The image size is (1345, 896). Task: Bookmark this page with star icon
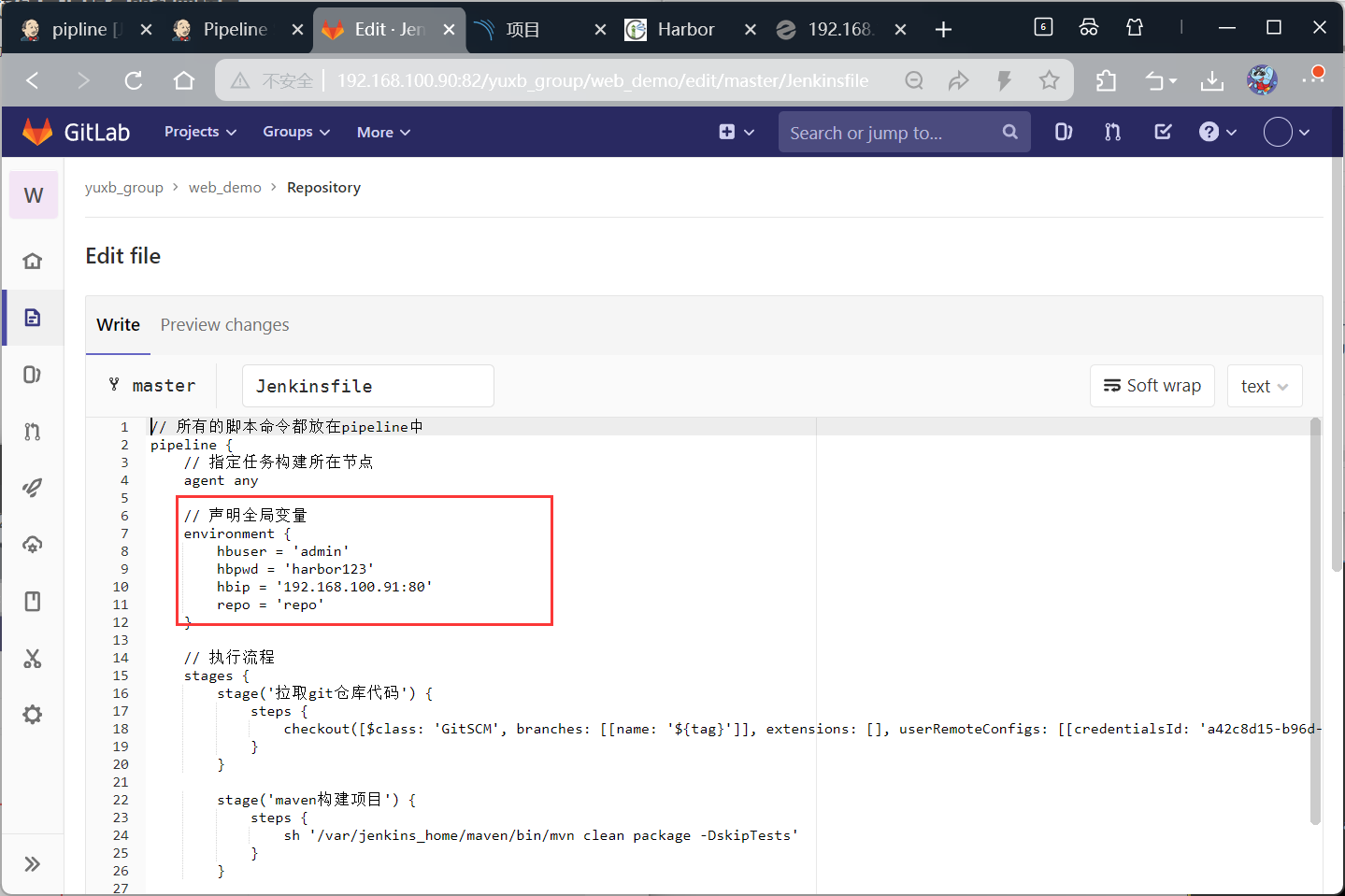[x=1049, y=80]
